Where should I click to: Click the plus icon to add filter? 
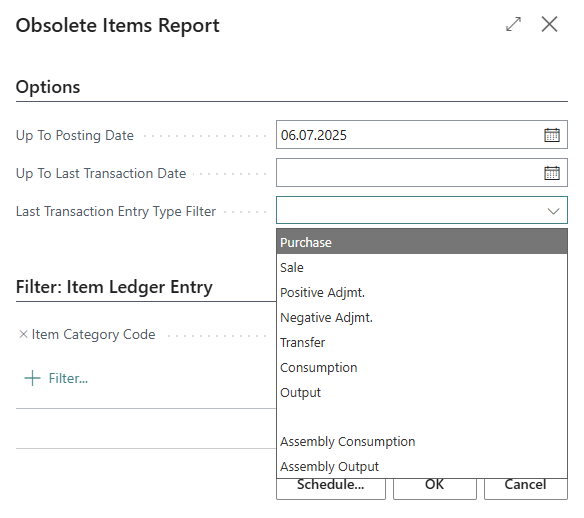click(x=32, y=378)
